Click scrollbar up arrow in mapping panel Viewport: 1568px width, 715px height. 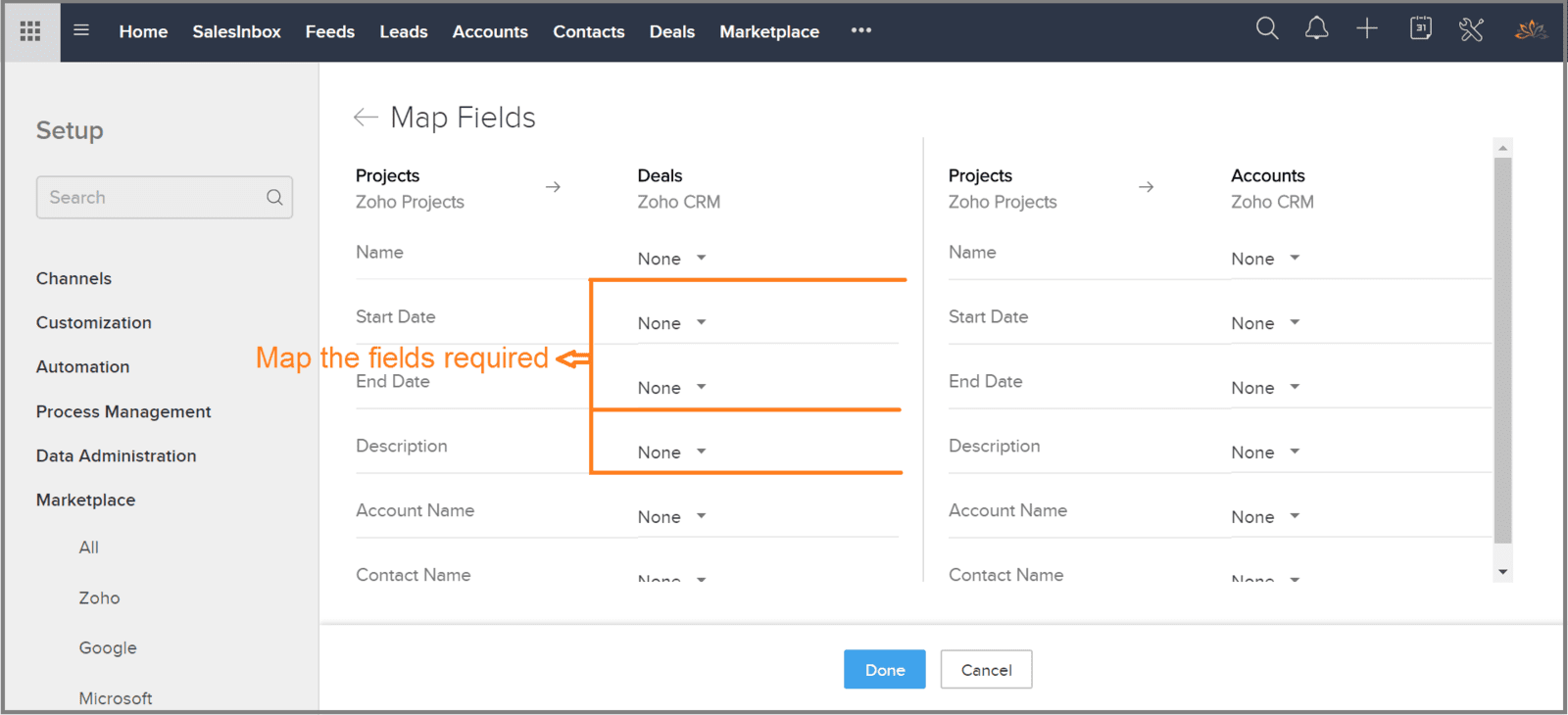coord(1502,148)
